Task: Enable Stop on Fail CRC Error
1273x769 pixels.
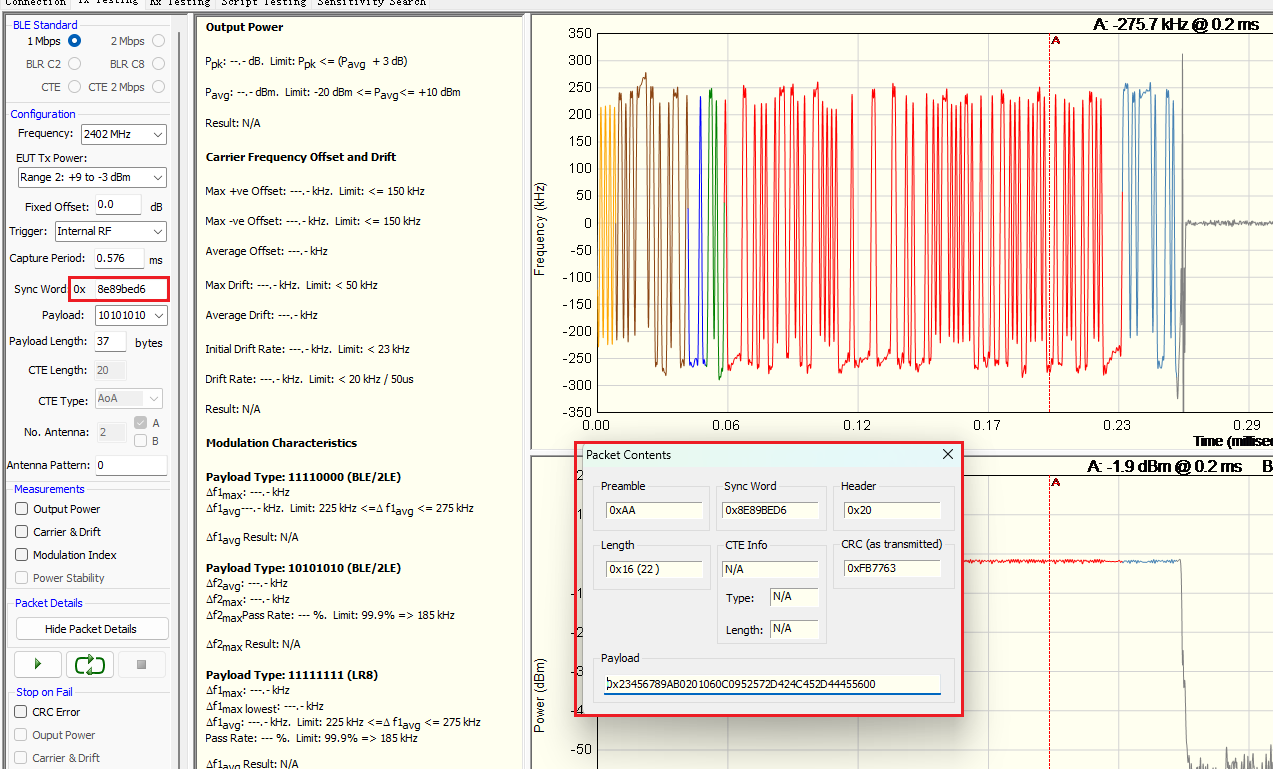Action: point(22,712)
